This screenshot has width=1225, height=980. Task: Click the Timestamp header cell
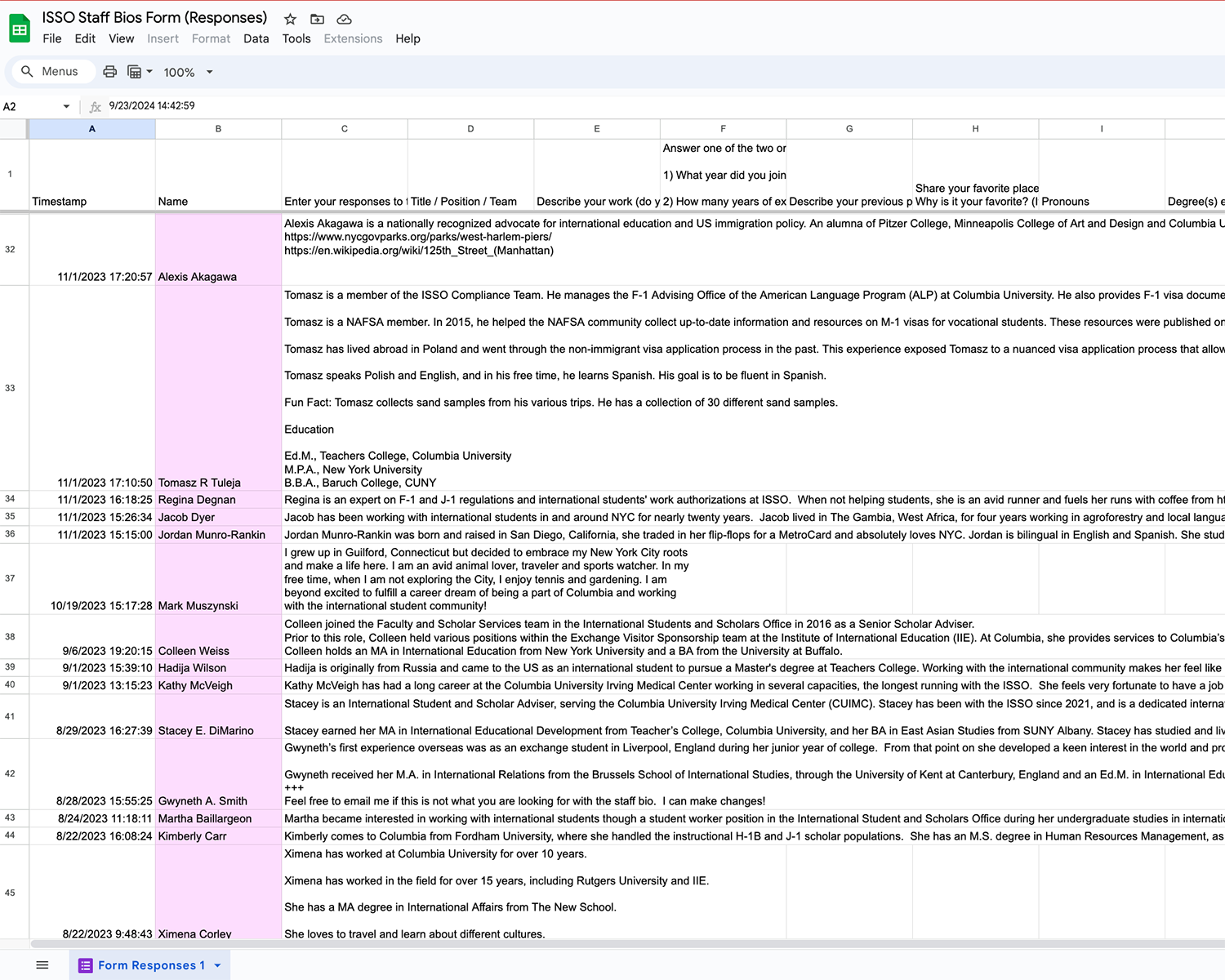pos(92,174)
